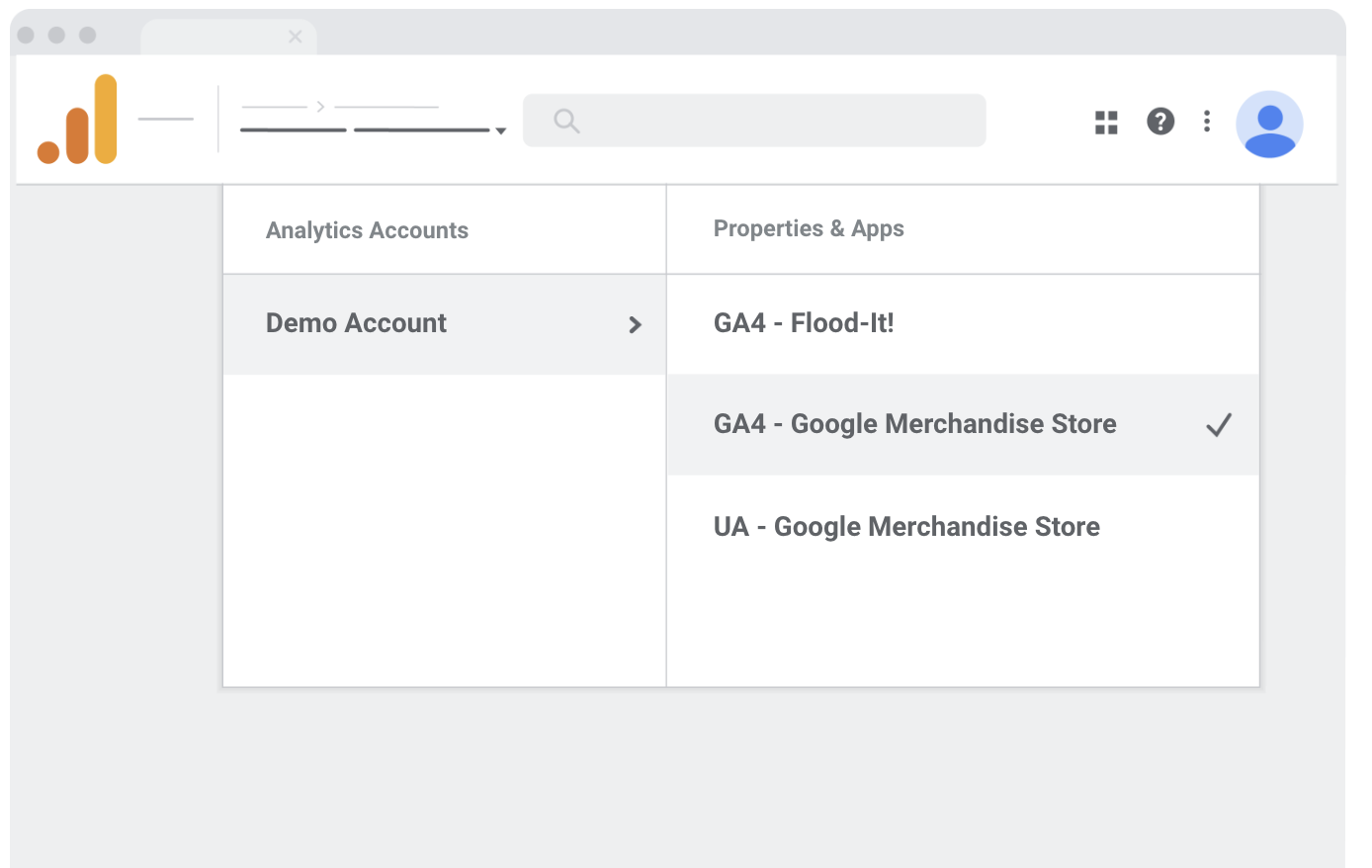Click the red macOS window close button
Viewport: 1372px width, 868px height.
pyautogui.click(x=27, y=36)
